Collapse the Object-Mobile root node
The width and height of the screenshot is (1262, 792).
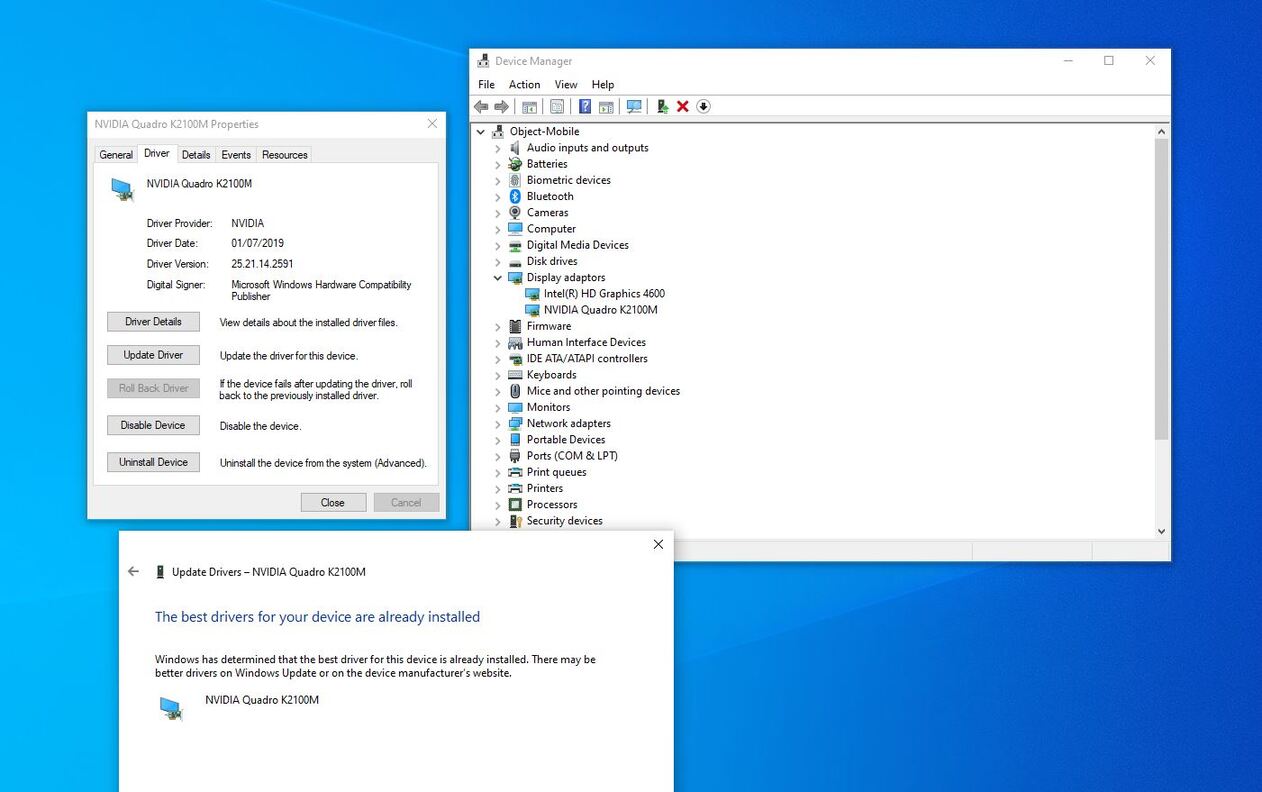point(481,132)
